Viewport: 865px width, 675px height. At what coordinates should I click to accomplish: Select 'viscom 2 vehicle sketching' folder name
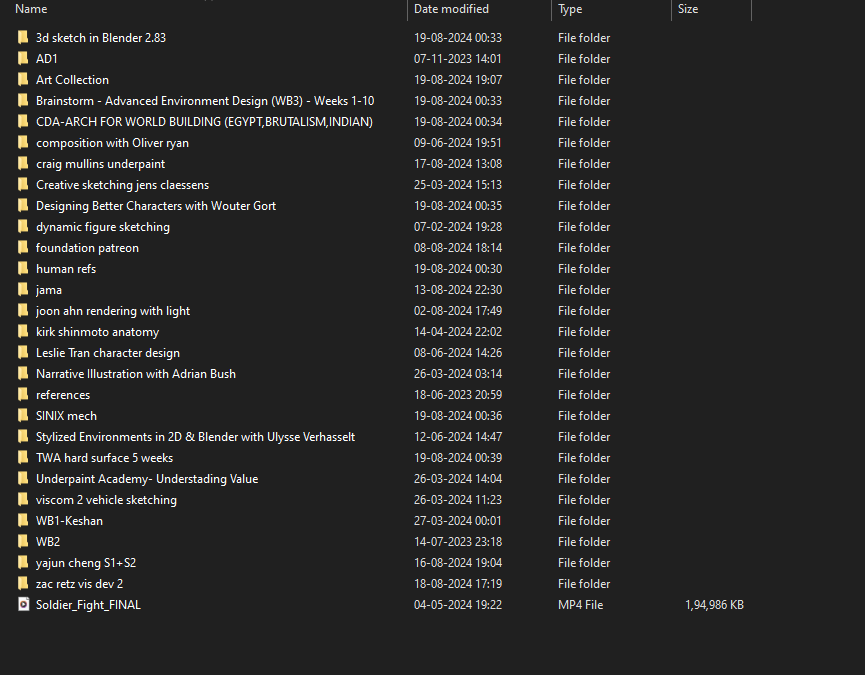tap(106, 500)
